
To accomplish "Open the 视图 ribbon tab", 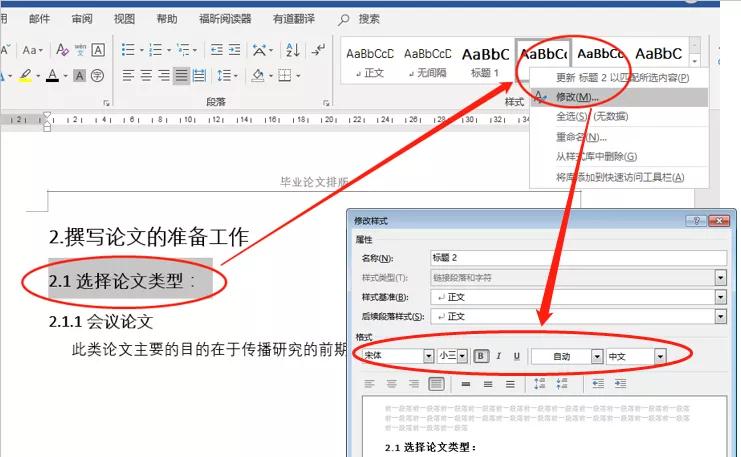I will coord(124,19).
